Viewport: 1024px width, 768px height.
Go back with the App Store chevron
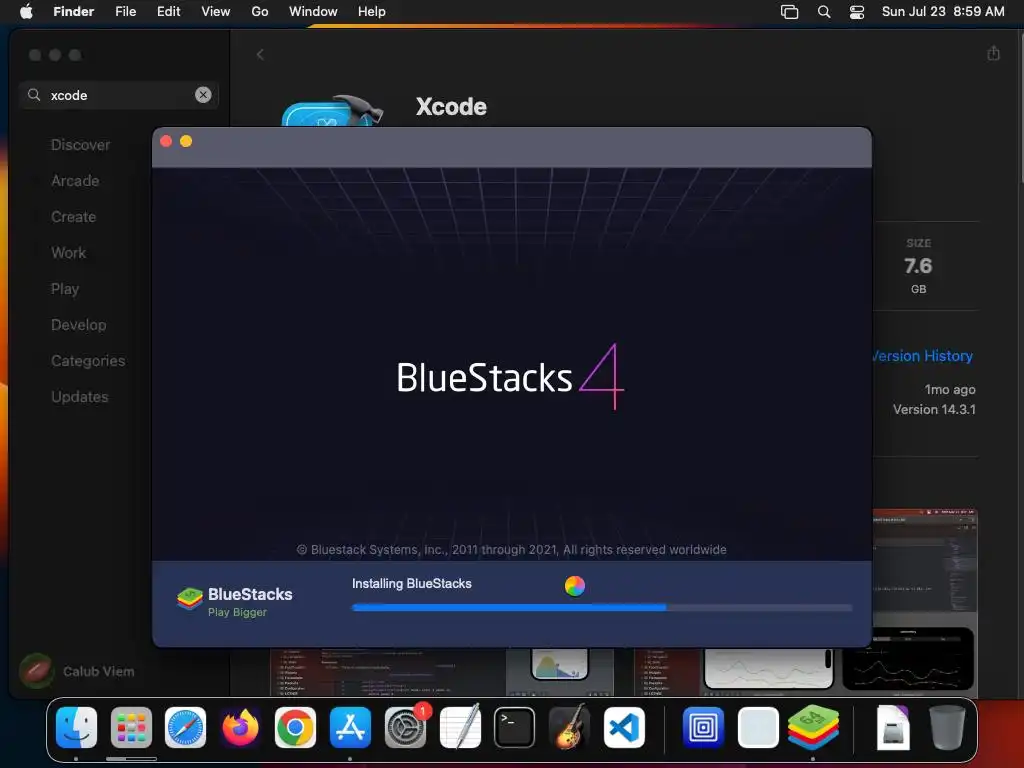[x=260, y=54]
